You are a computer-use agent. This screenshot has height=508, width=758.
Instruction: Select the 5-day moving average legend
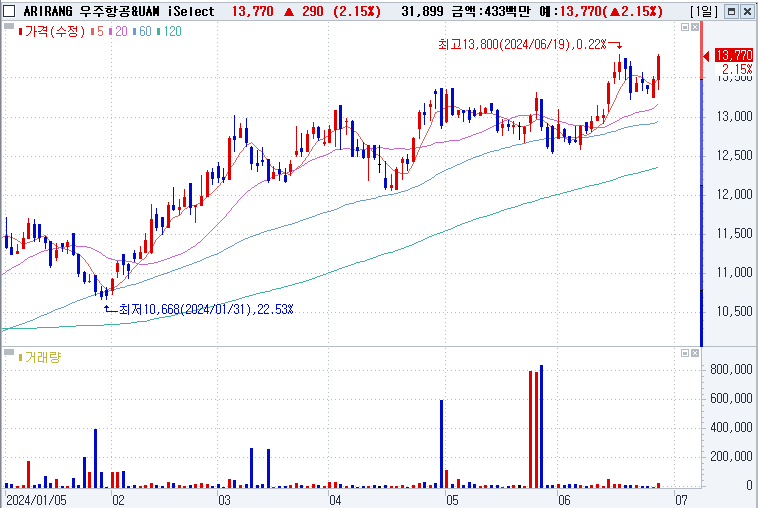point(97,31)
